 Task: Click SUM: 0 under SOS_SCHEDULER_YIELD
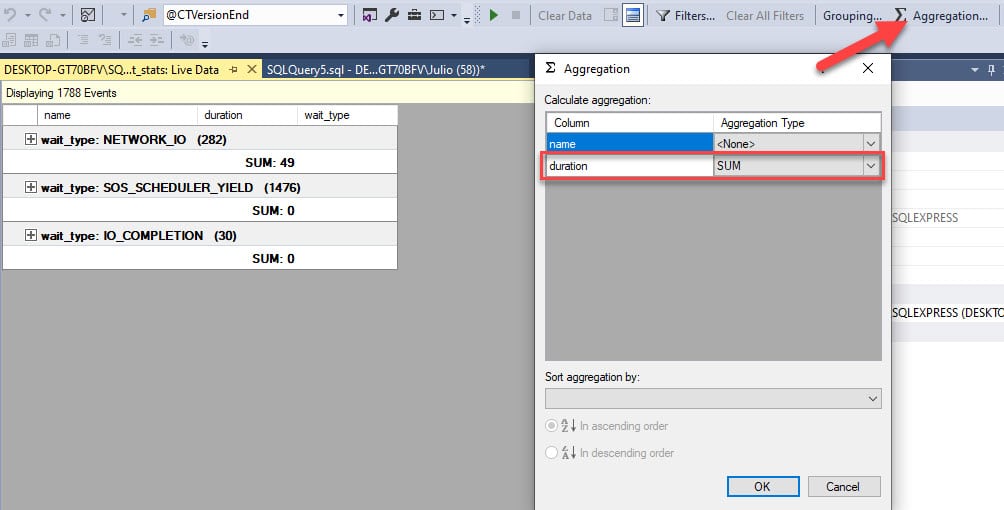(x=200, y=211)
